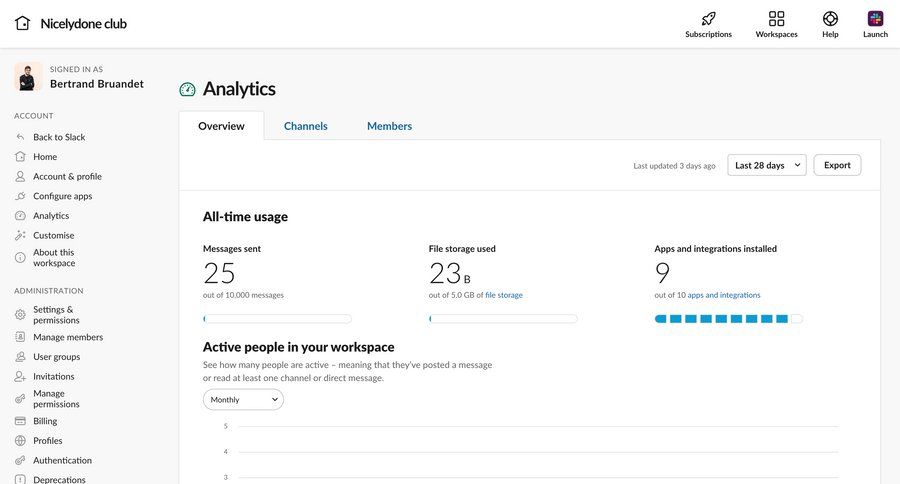
Task: Click the Last updated 3 days ago text
Action: (674, 165)
